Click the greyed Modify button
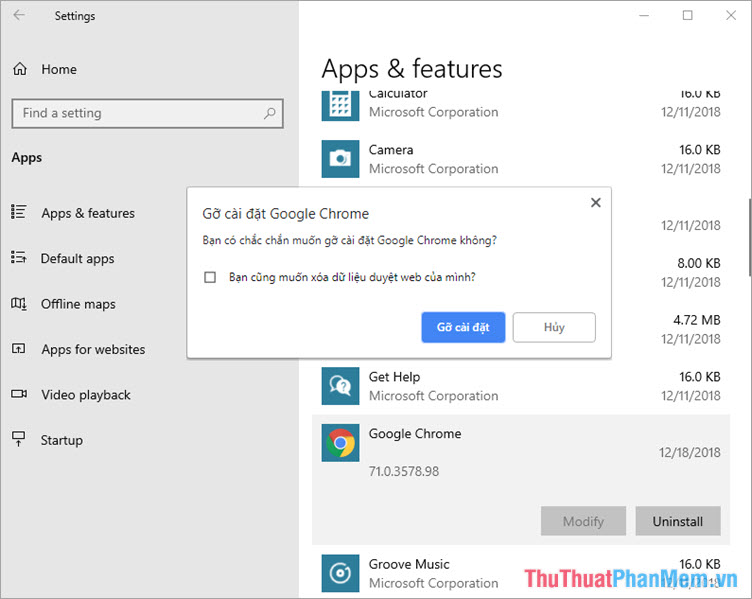 (583, 521)
